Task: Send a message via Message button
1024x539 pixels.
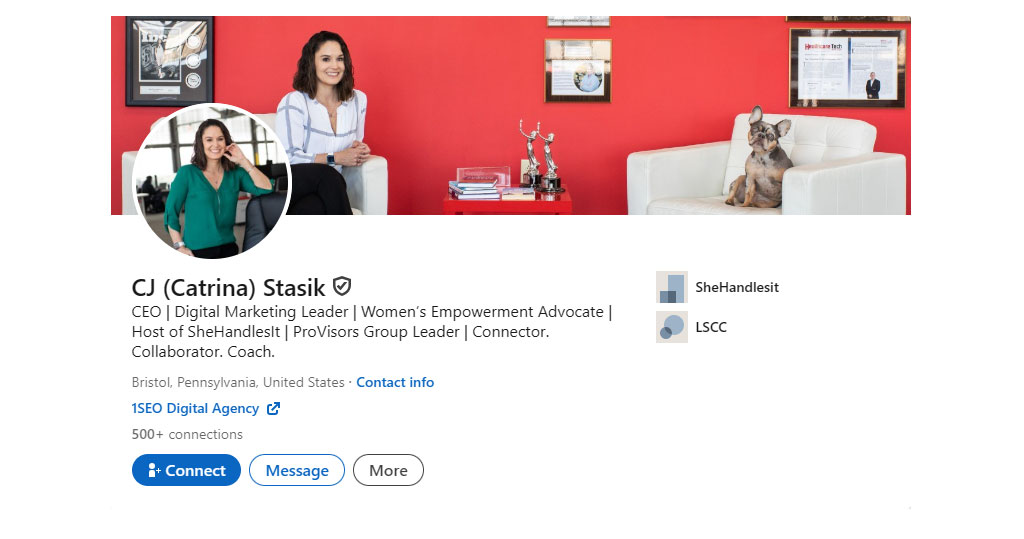Action: point(296,470)
